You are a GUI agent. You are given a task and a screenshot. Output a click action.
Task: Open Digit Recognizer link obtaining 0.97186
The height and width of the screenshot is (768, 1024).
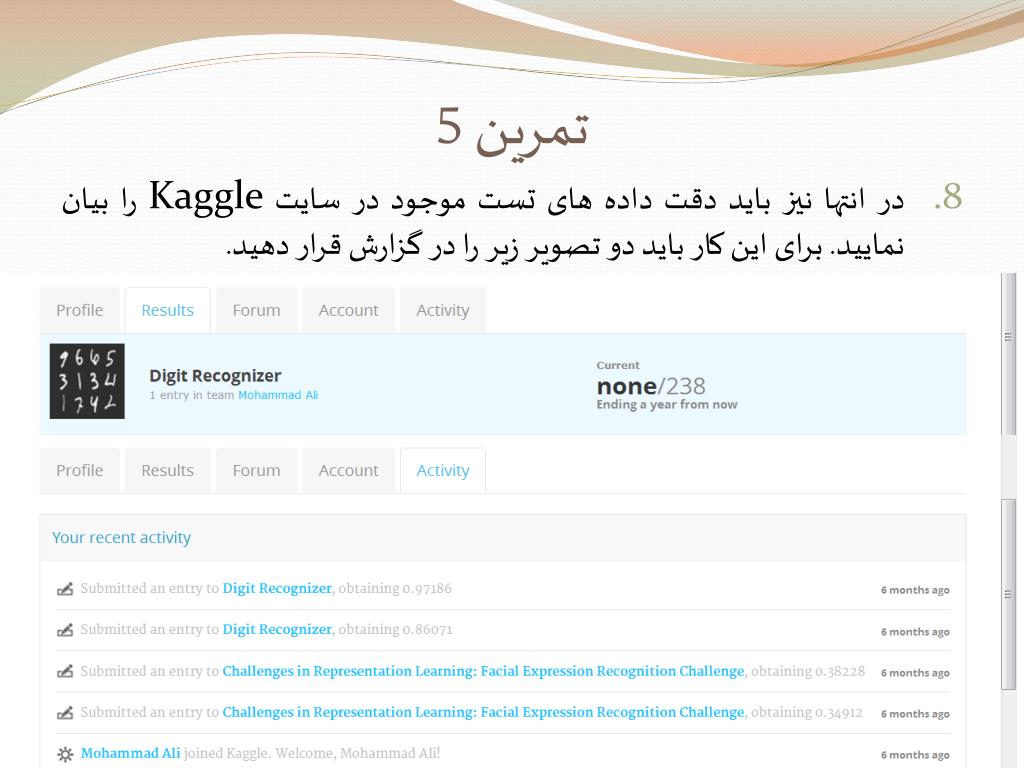tap(277, 588)
